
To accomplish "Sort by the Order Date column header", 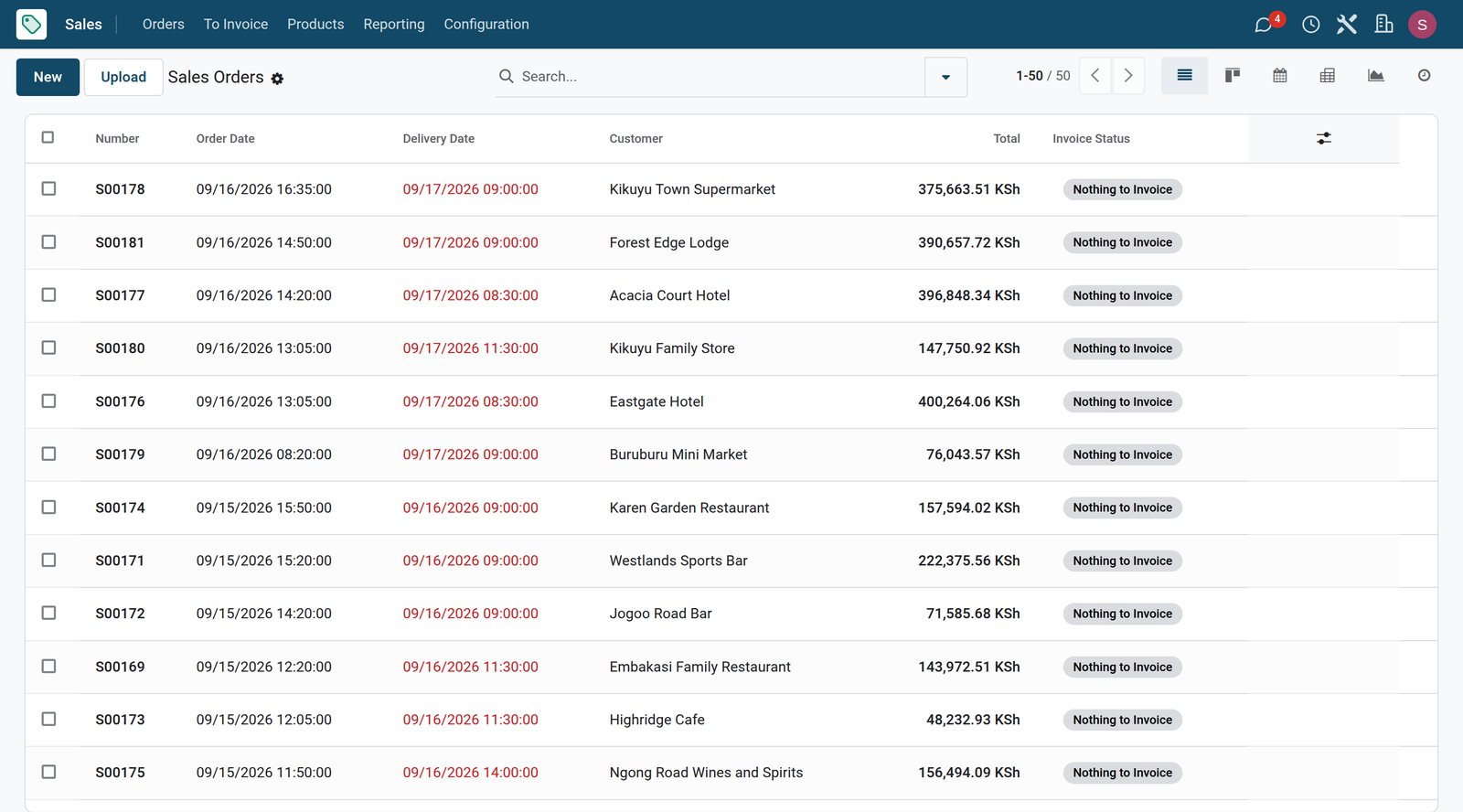I will pyautogui.click(x=225, y=139).
